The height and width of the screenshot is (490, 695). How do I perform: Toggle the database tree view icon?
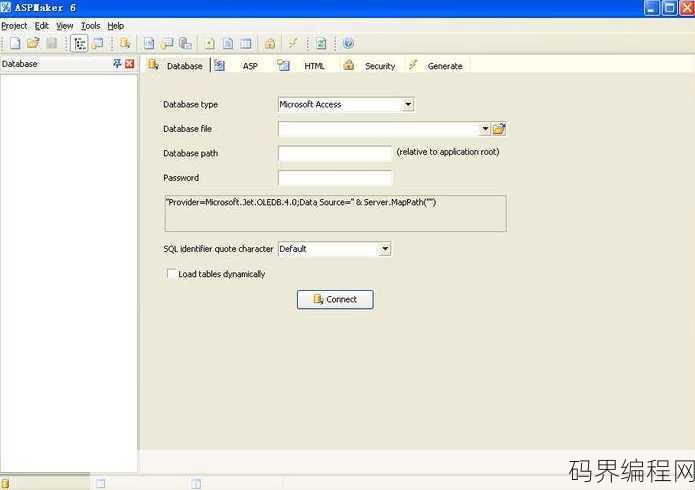pyautogui.click(x=79, y=43)
